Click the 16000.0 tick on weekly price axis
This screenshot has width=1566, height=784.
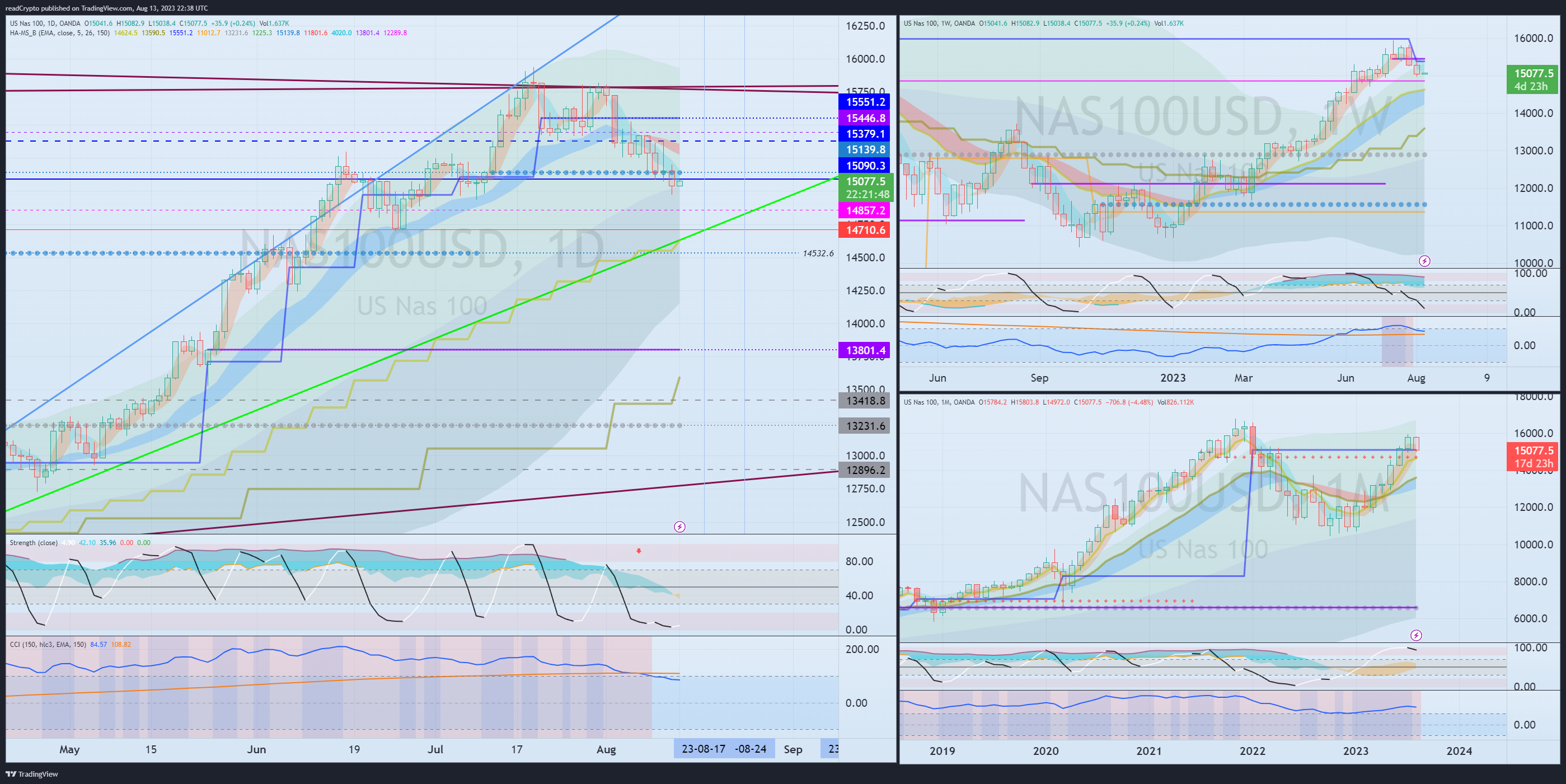pyautogui.click(x=1533, y=38)
